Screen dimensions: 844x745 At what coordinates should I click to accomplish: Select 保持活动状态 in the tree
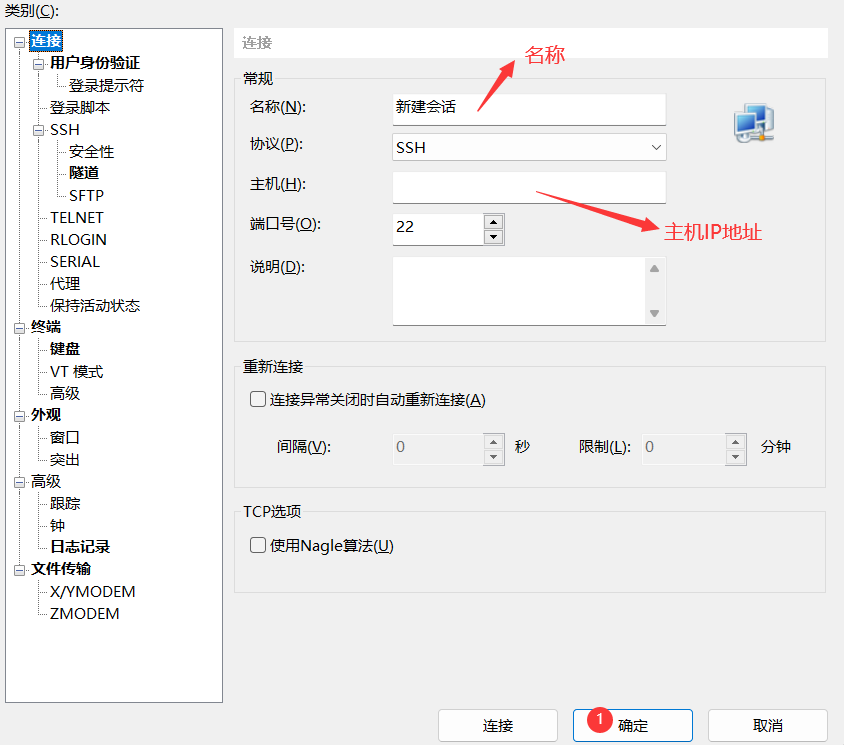(x=95, y=306)
